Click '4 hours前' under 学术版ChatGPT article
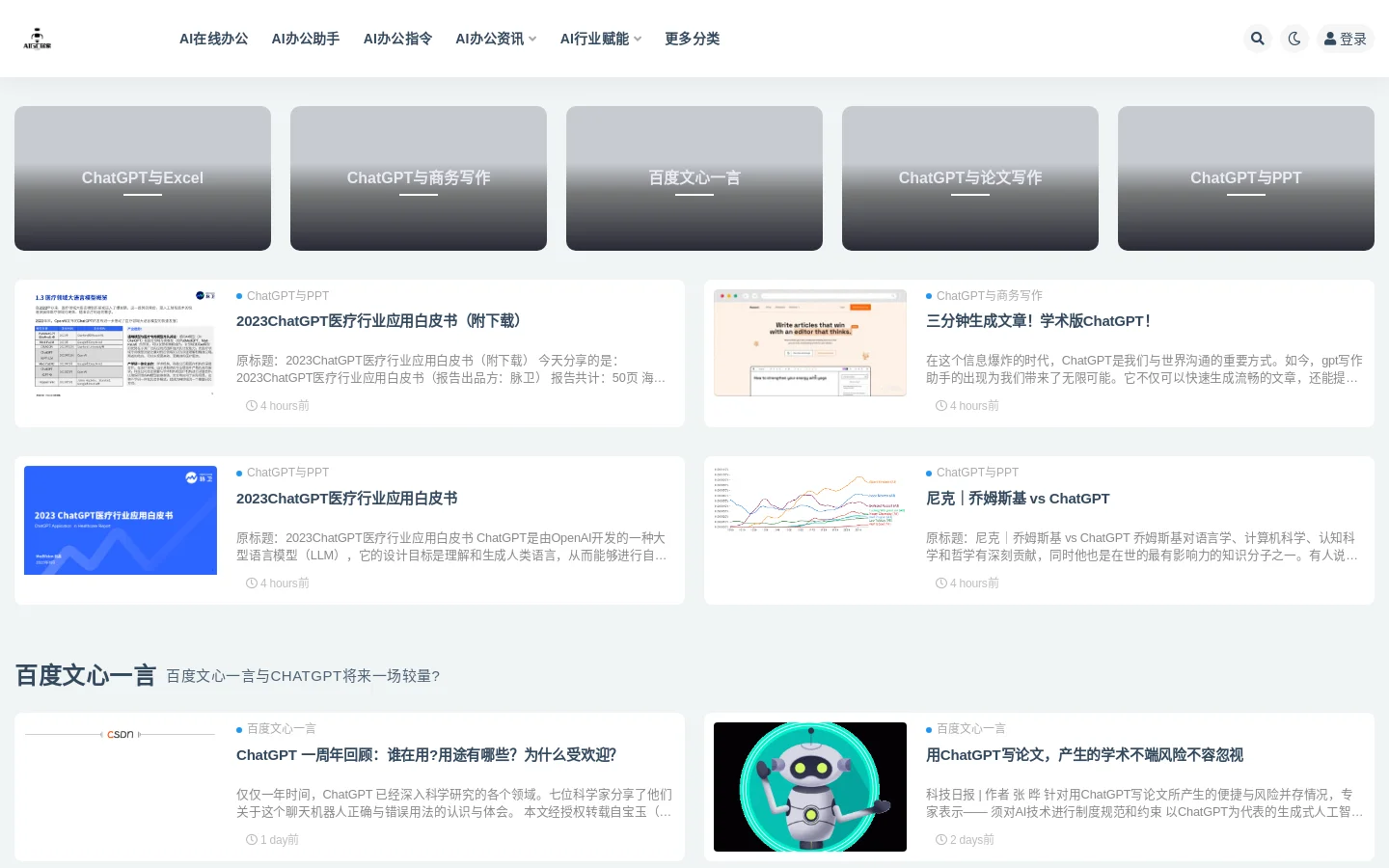 (x=967, y=406)
